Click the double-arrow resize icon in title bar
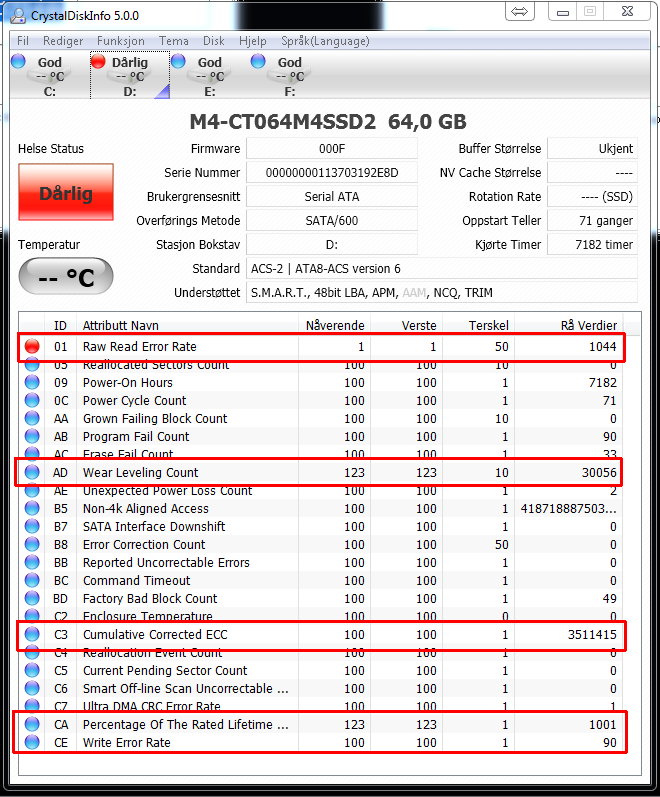Viewport: 660px width, 797px height. (x=520, y=11)
